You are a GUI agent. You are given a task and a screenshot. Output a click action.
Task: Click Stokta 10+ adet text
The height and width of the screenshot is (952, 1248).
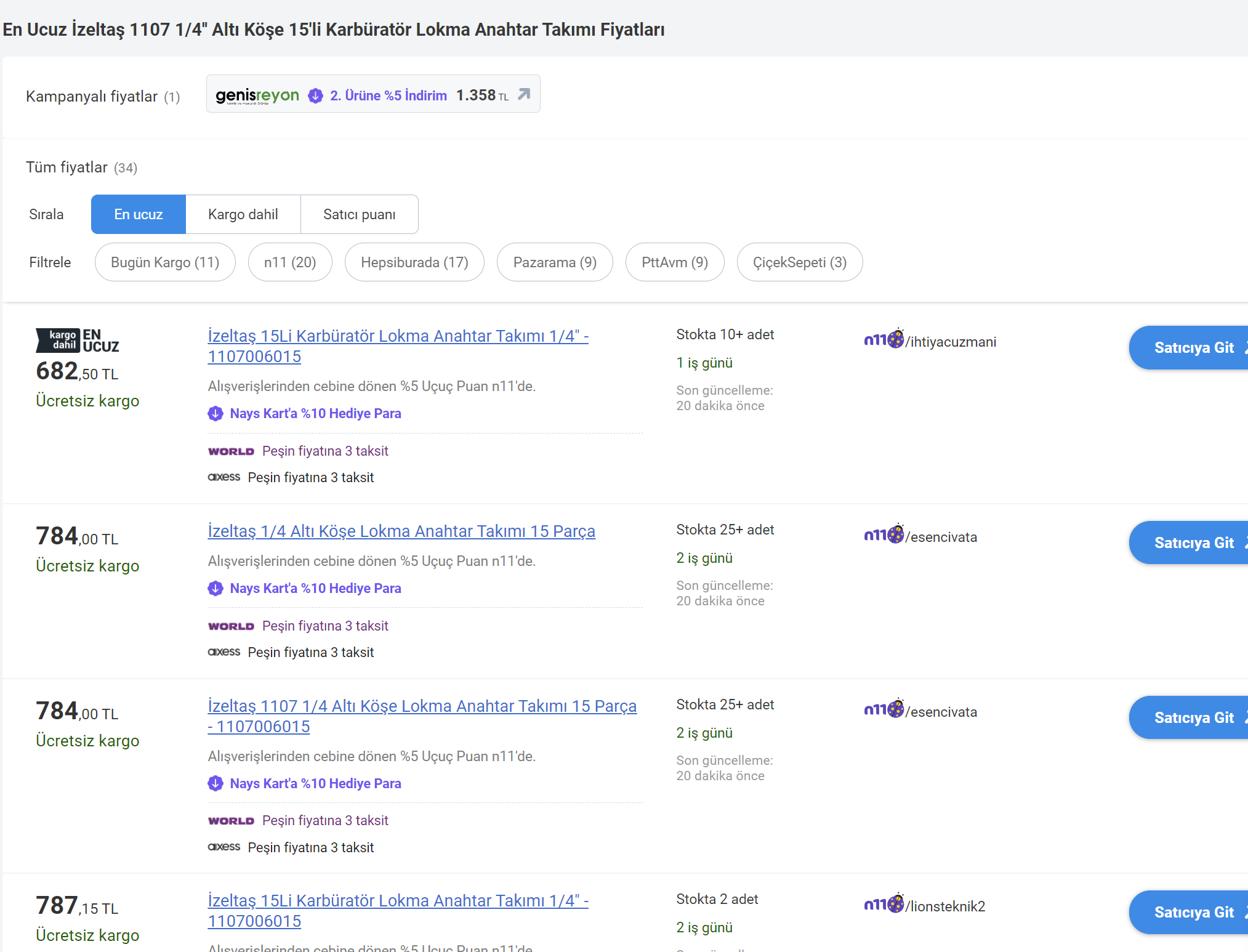(x=725, y=334)
